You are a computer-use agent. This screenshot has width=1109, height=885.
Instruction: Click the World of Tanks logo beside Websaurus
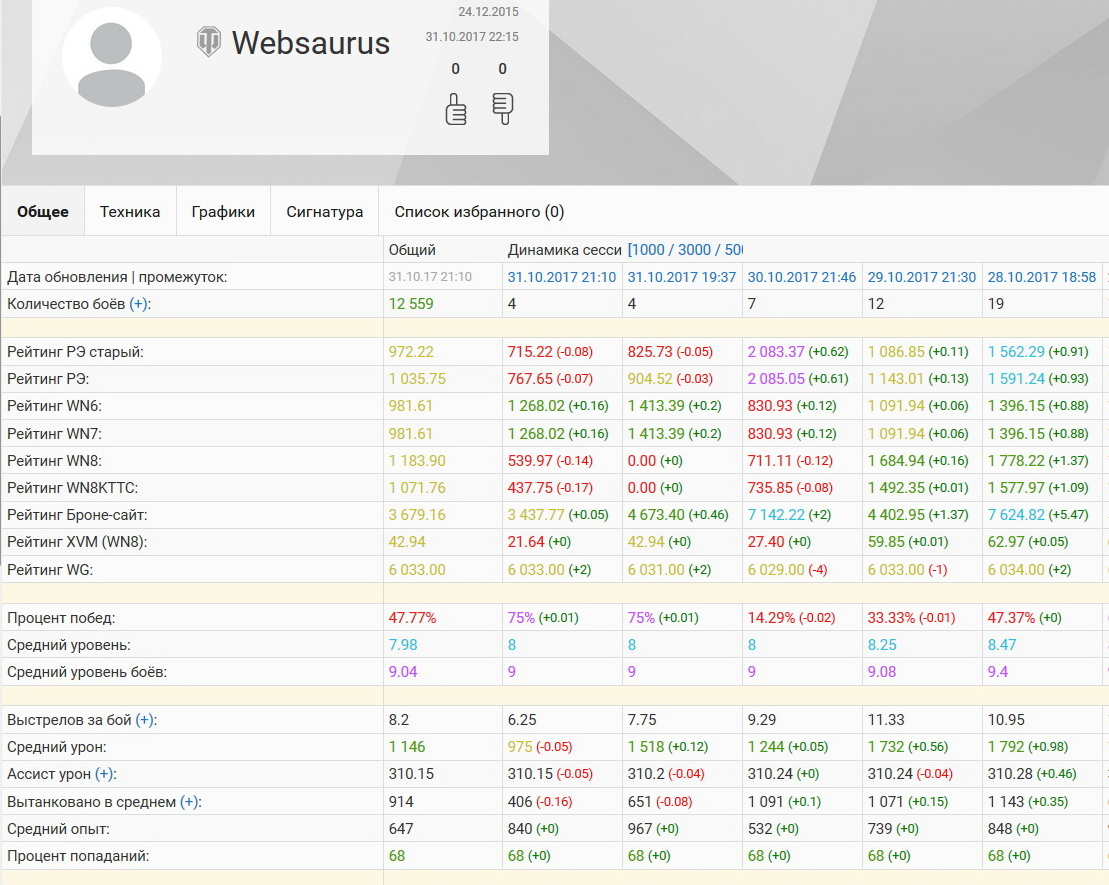[x=208, y=42]
